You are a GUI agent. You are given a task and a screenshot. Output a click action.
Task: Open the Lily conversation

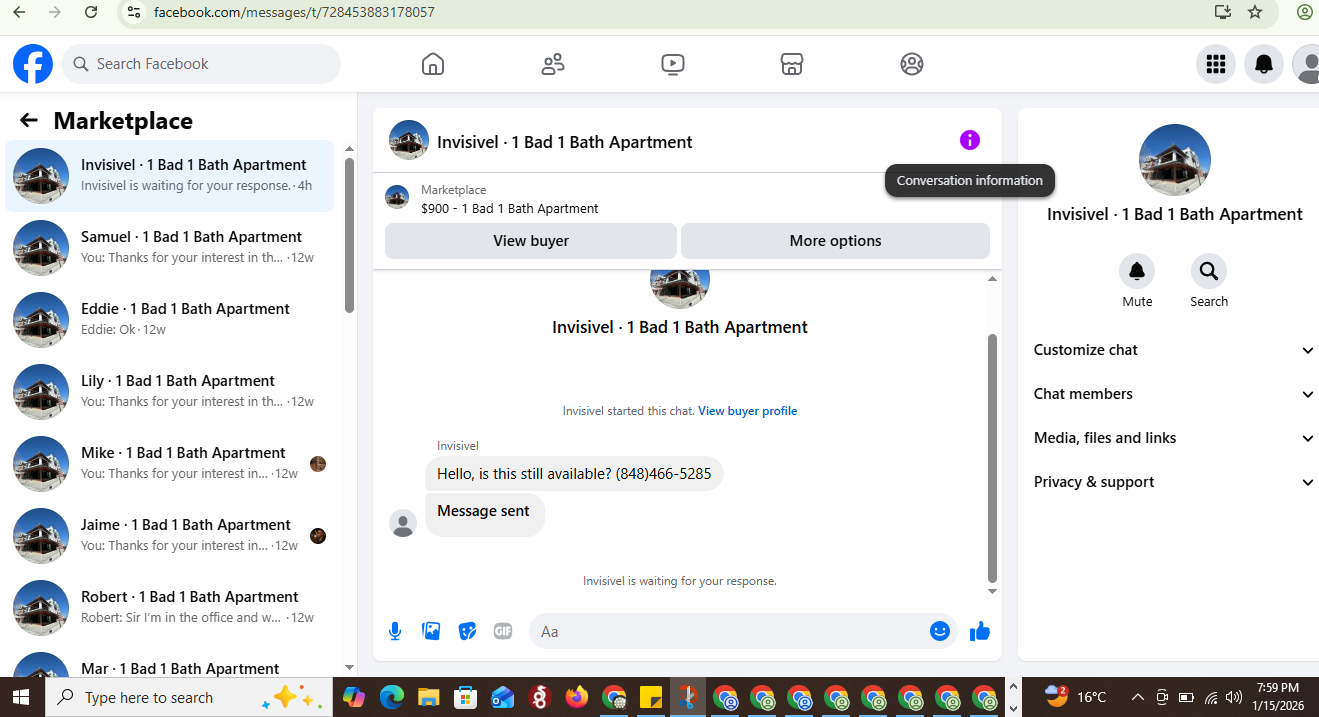[x=170, y=392]
